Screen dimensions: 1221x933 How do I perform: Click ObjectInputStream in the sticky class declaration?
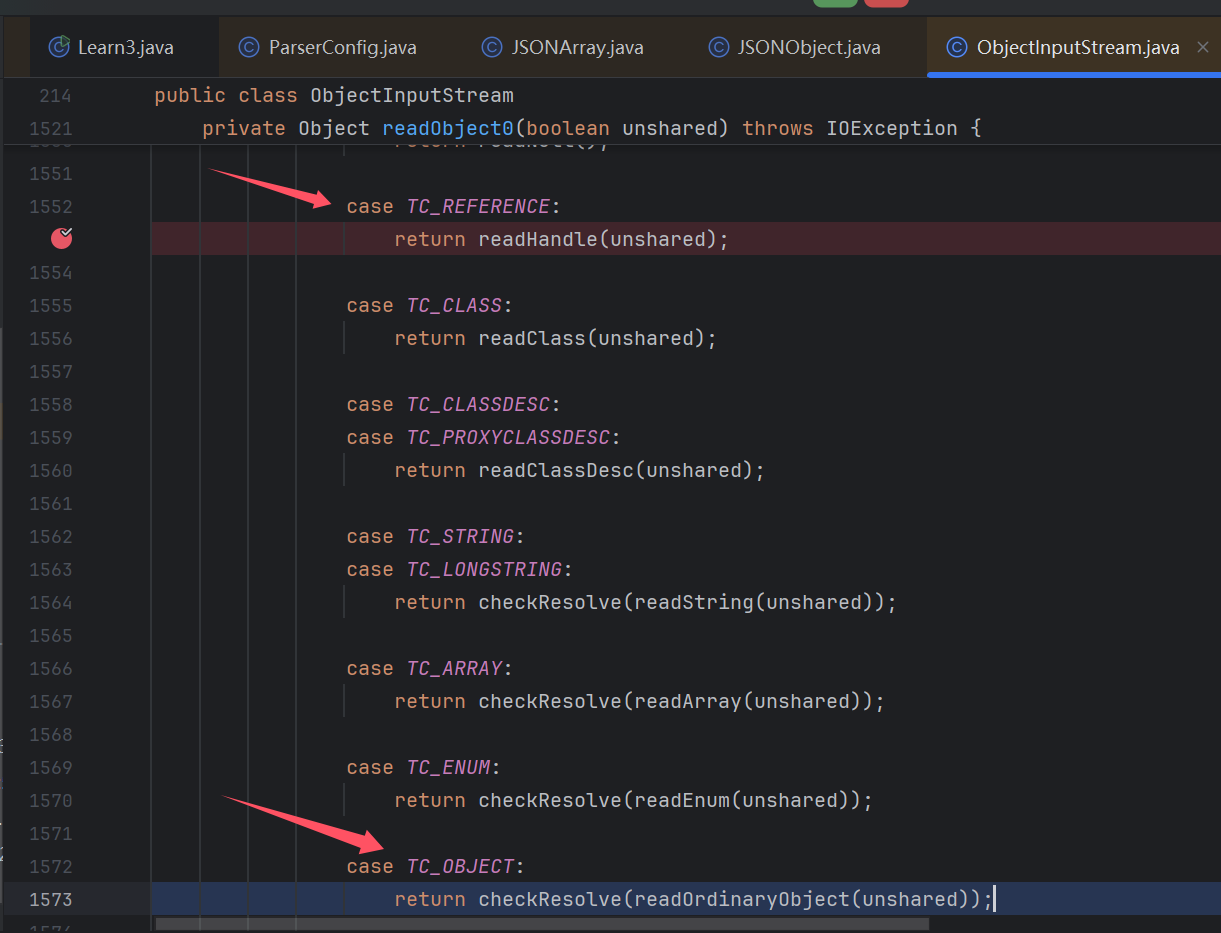click(412, 96)
